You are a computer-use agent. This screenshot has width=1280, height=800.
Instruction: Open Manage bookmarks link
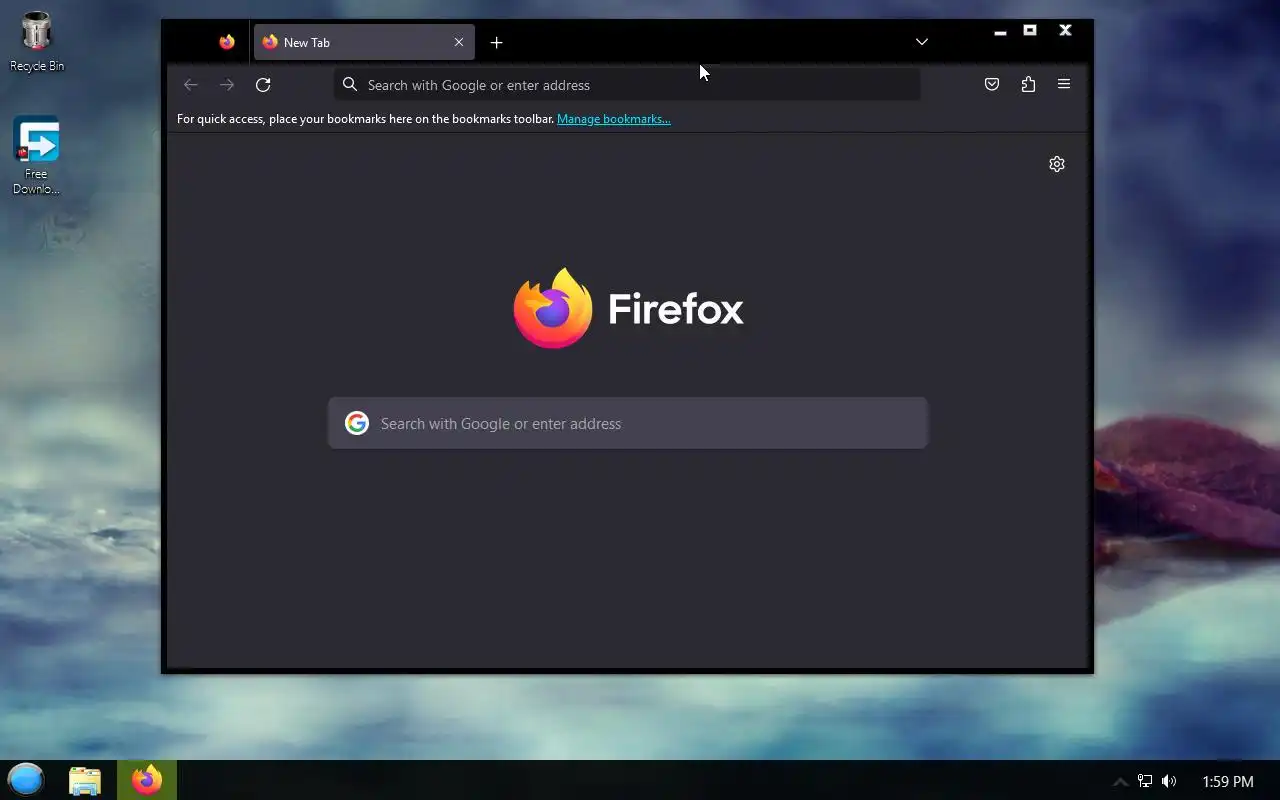(614, 119)
